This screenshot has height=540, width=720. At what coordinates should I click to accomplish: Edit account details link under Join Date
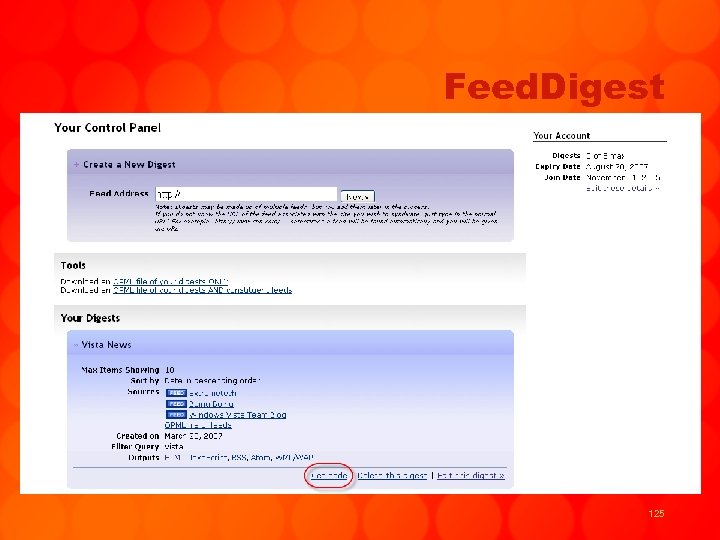(x=623, y=188)
